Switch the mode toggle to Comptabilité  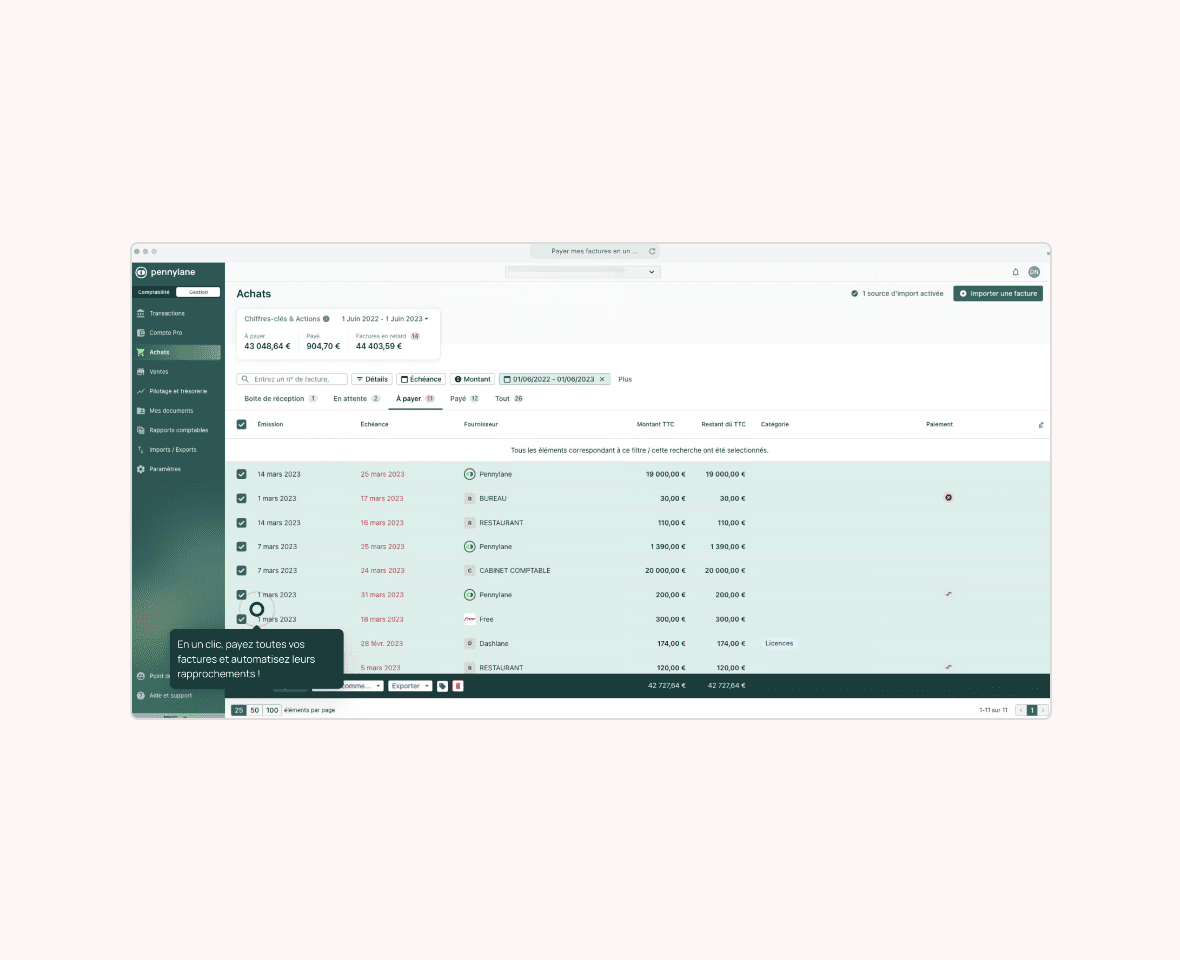tap(154, 292)
